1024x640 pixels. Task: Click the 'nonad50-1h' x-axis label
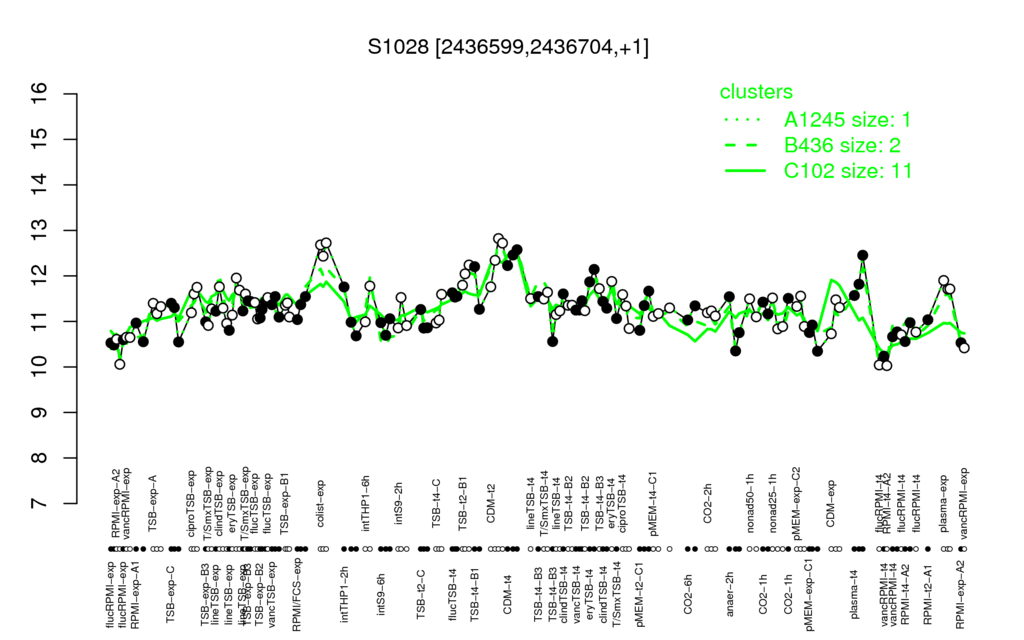750,505
